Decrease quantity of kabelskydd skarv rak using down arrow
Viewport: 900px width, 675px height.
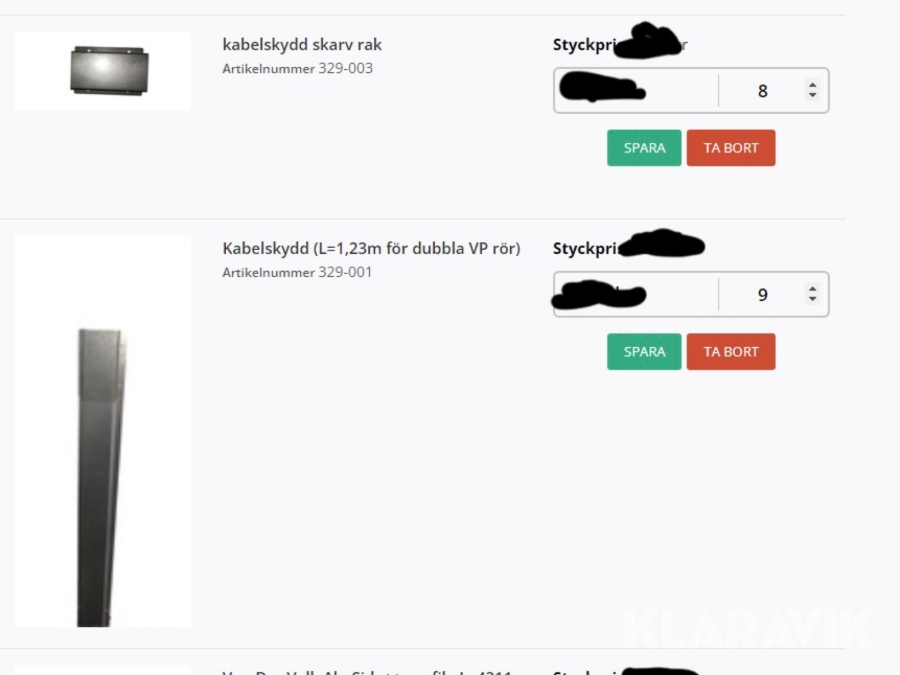(x=812, y=95)
